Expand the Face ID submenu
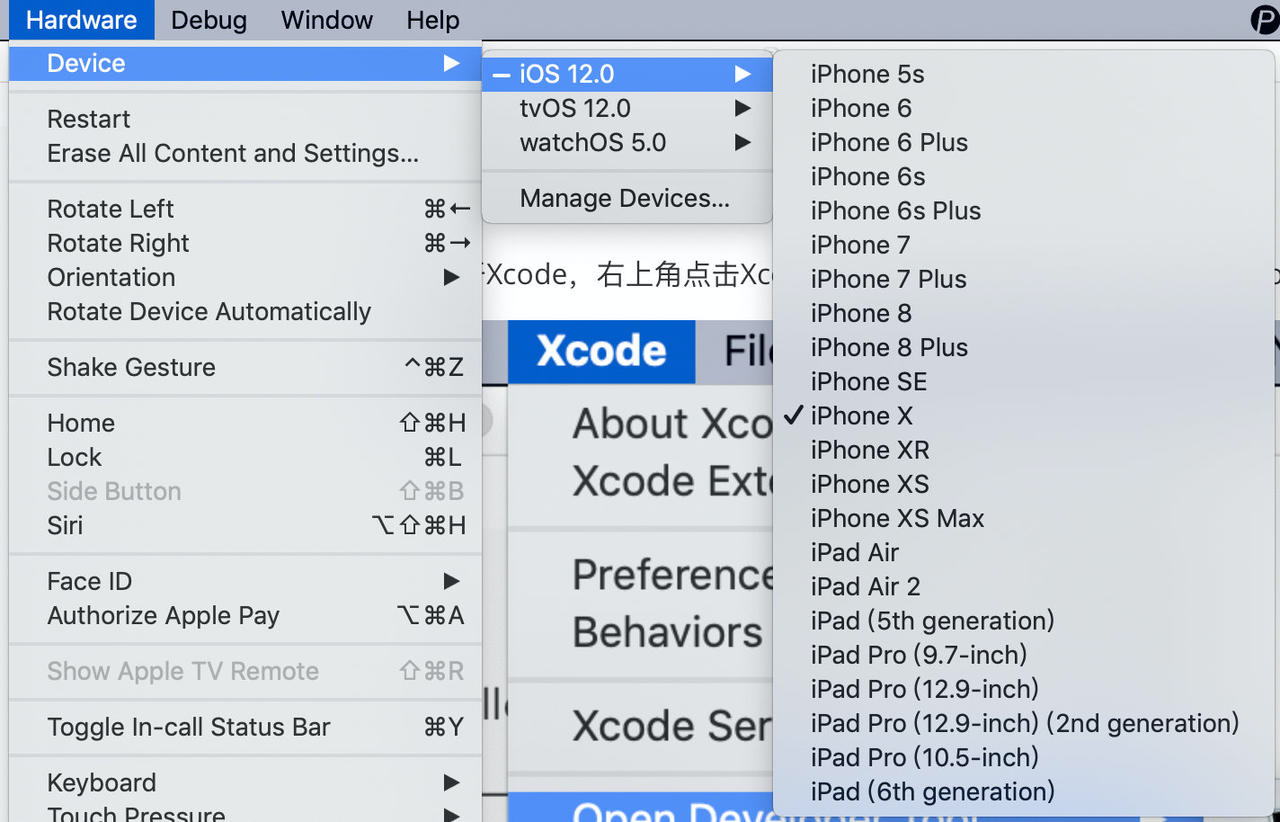 pos(245,581)
